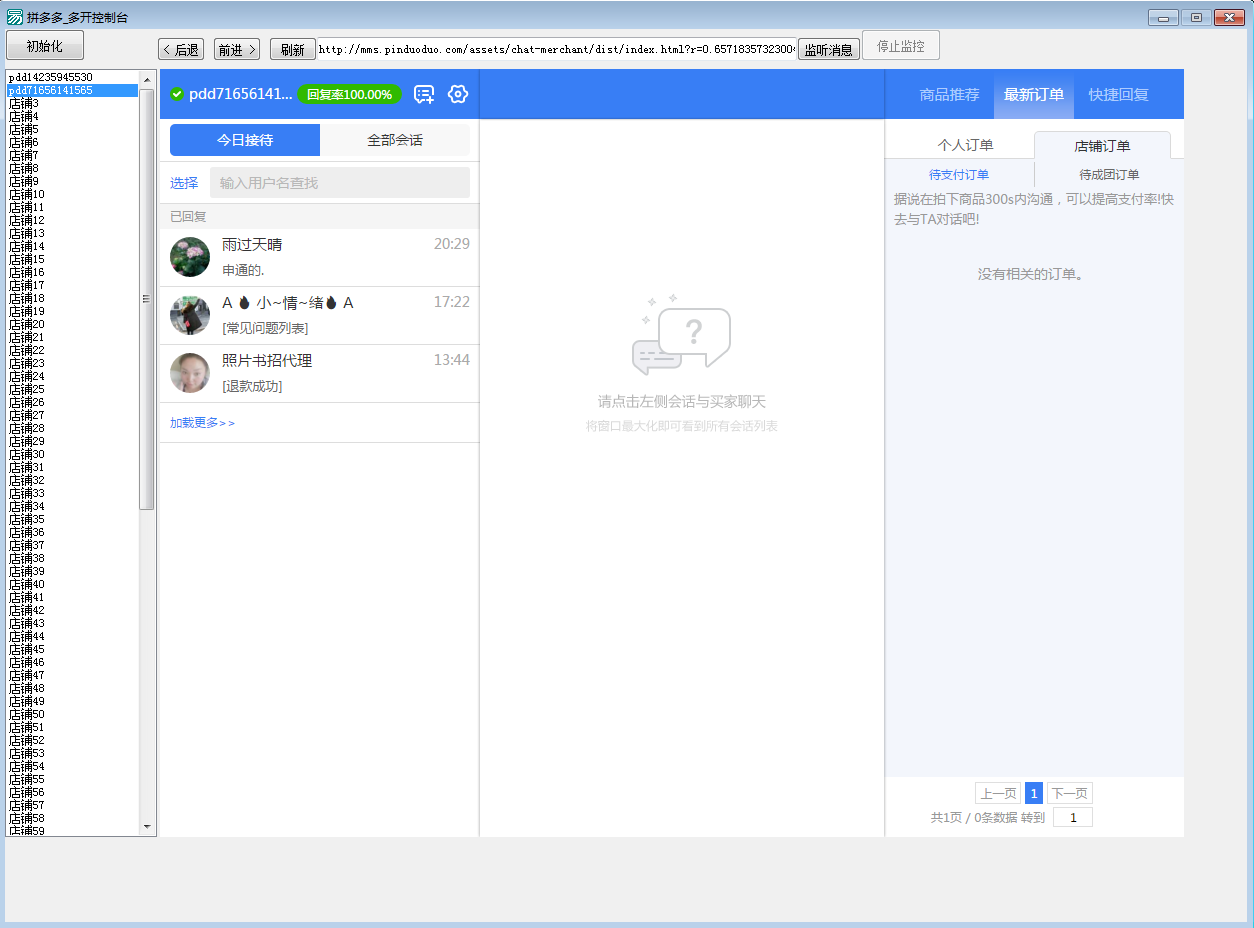Click the username search input field
1254x928 pixels.
pos(340,183)
